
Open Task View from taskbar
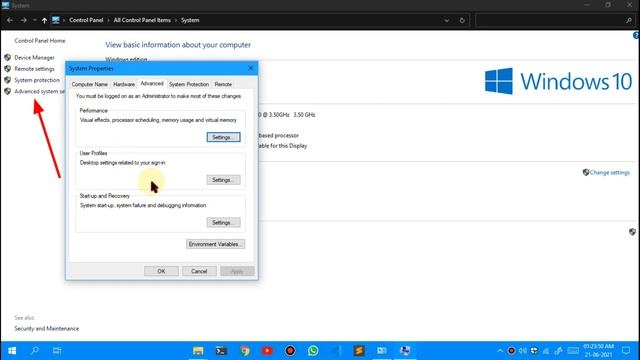[57, 351]
